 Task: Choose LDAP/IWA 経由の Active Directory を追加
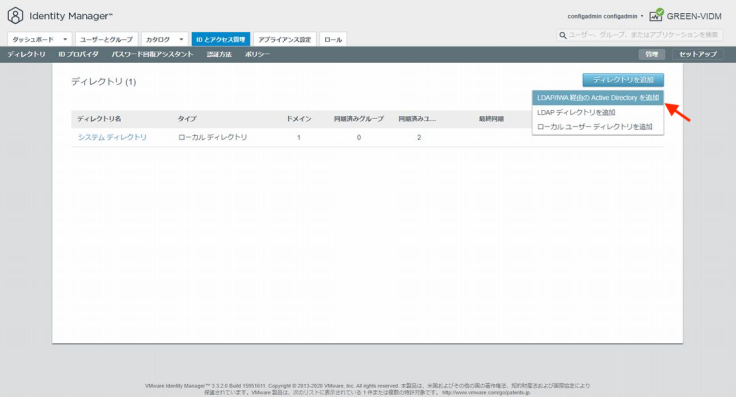(x=598, y=98)
